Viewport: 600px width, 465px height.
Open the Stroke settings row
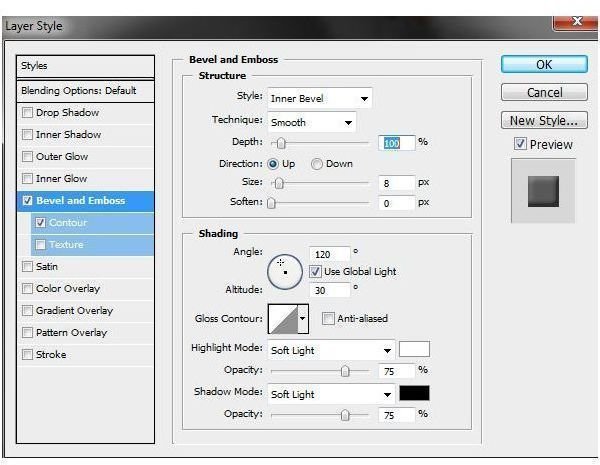coord(85,354)
